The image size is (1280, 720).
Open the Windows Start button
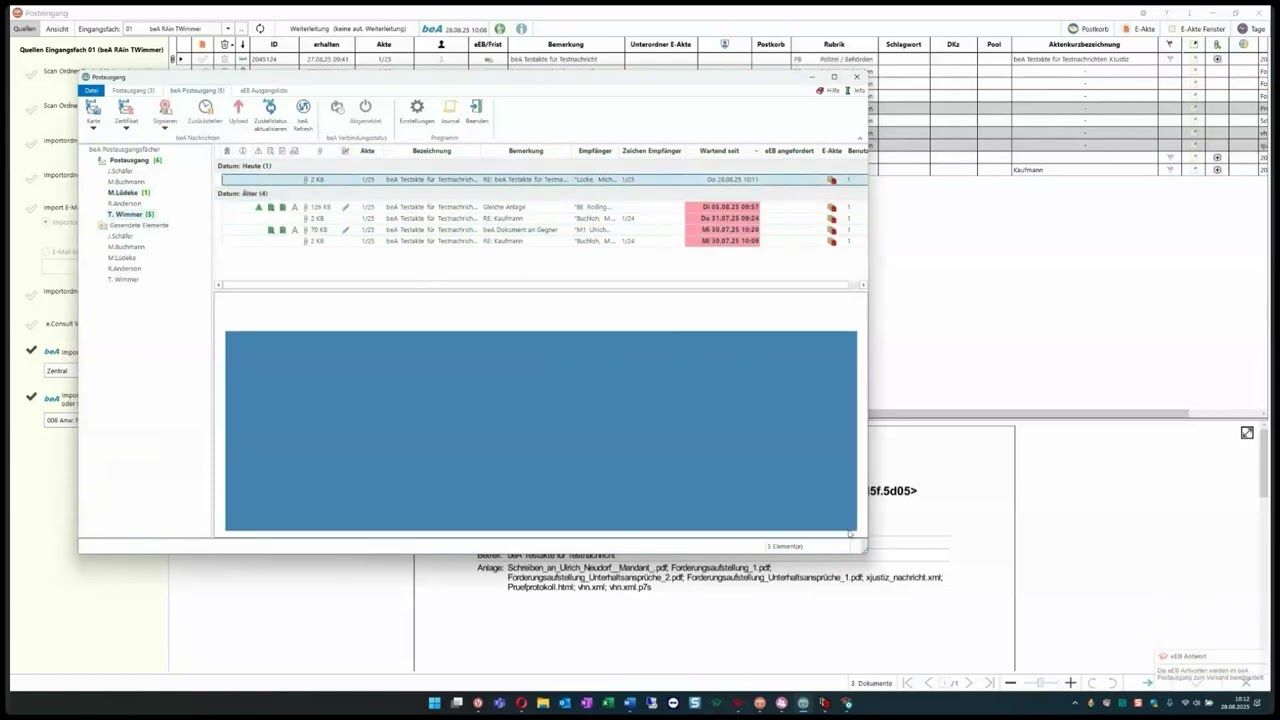click(434, 703)
